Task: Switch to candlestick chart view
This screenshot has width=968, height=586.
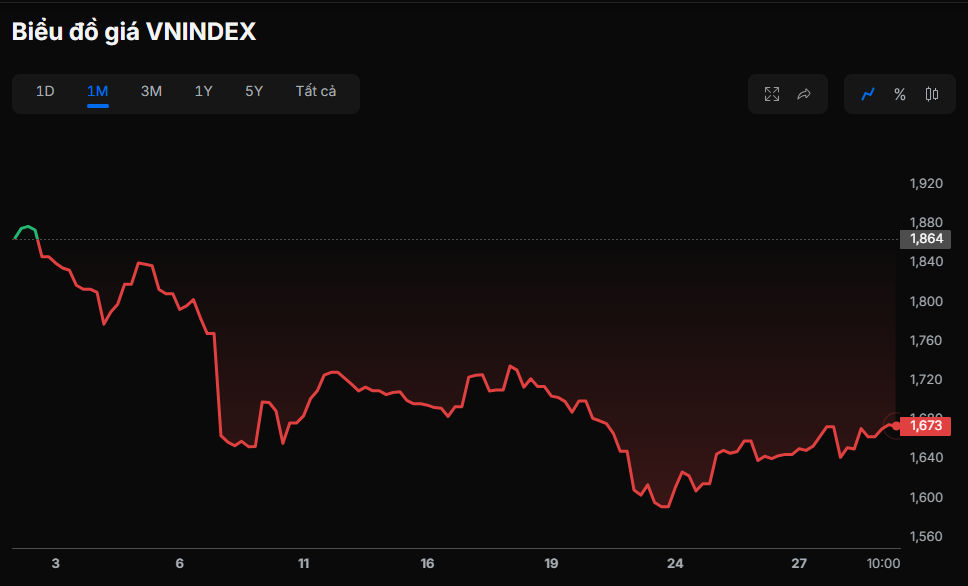Action: pyautogui.click(x=931, y=93)
